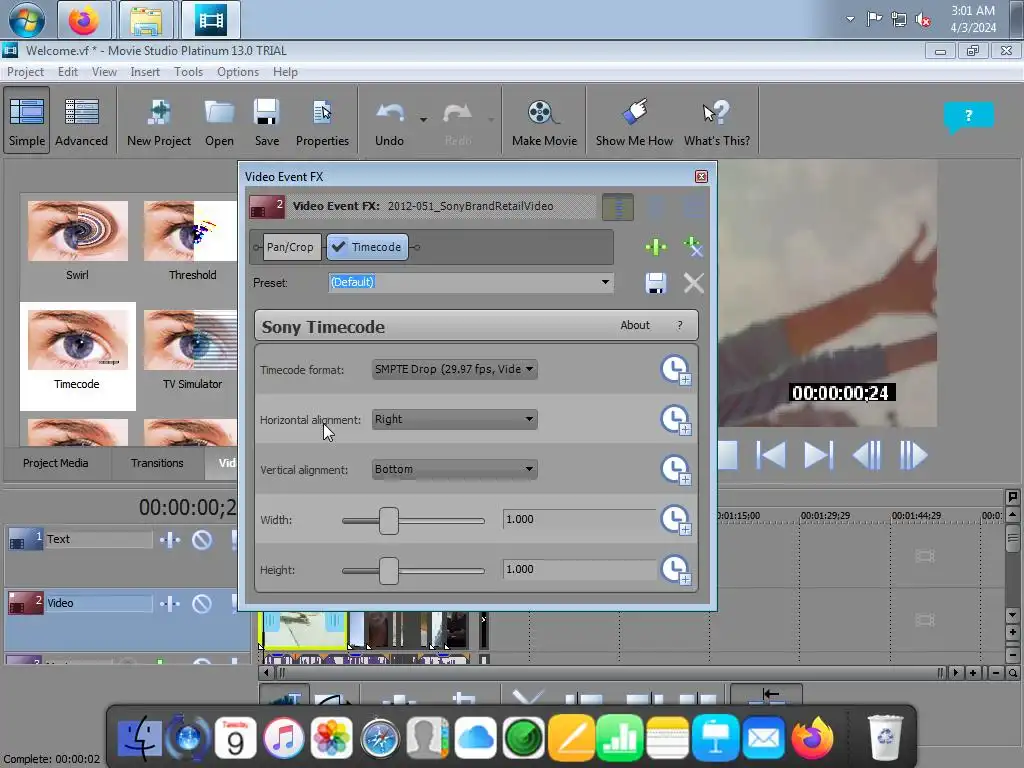Mute the Video track

[202, 604]
